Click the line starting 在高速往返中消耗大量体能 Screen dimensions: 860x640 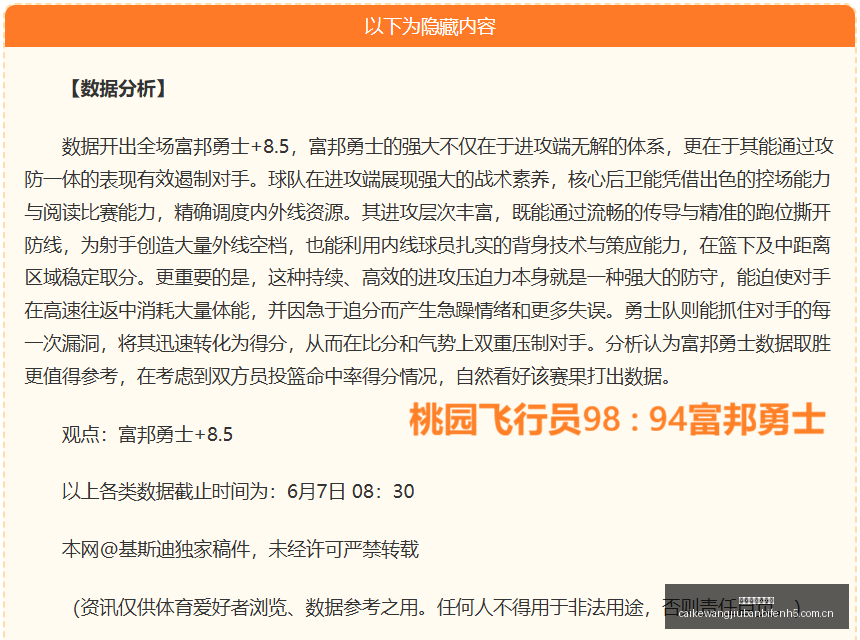pos(427,310)
